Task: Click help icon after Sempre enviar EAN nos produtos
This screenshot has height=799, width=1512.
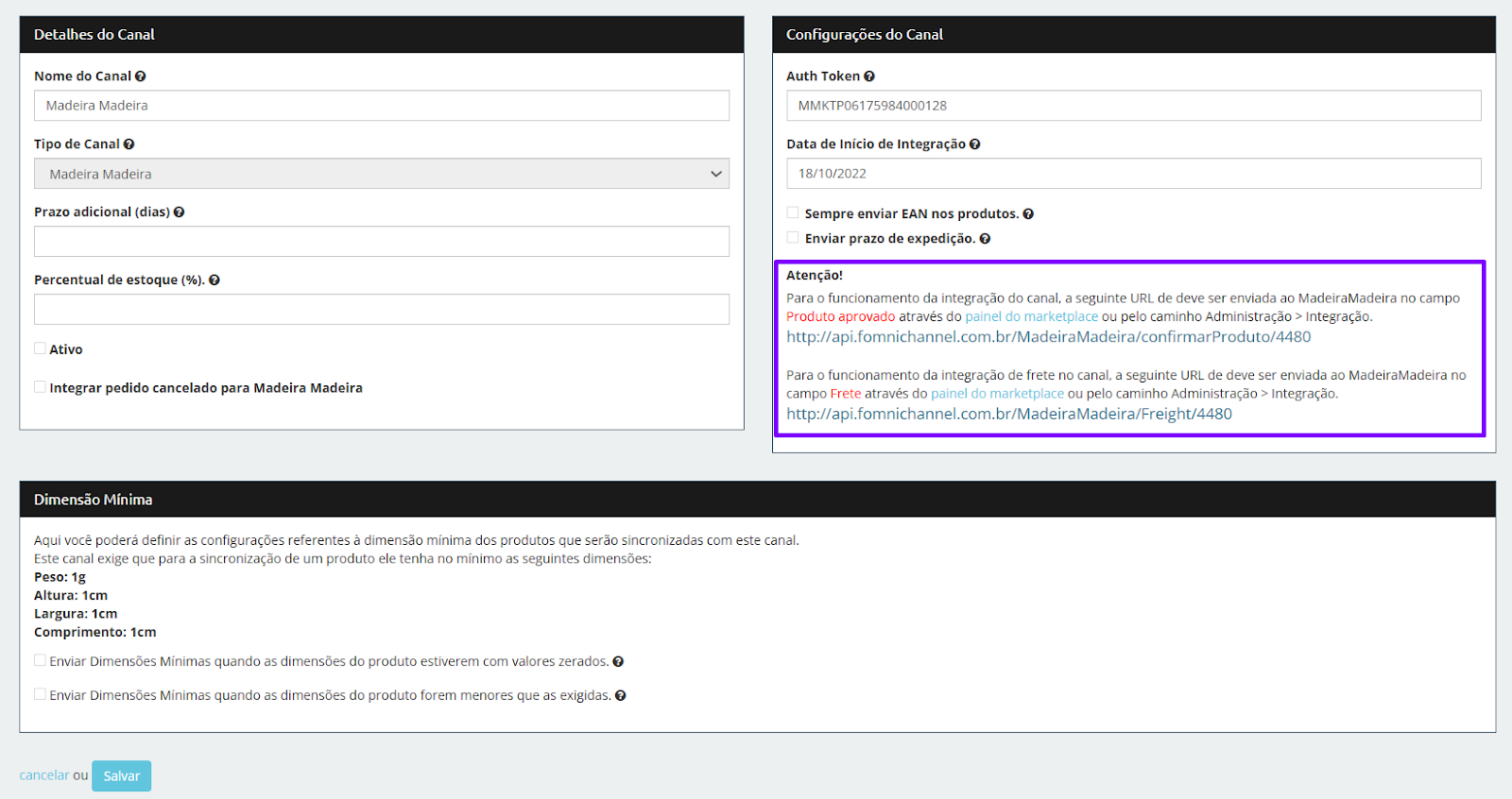Action: 1028,214
